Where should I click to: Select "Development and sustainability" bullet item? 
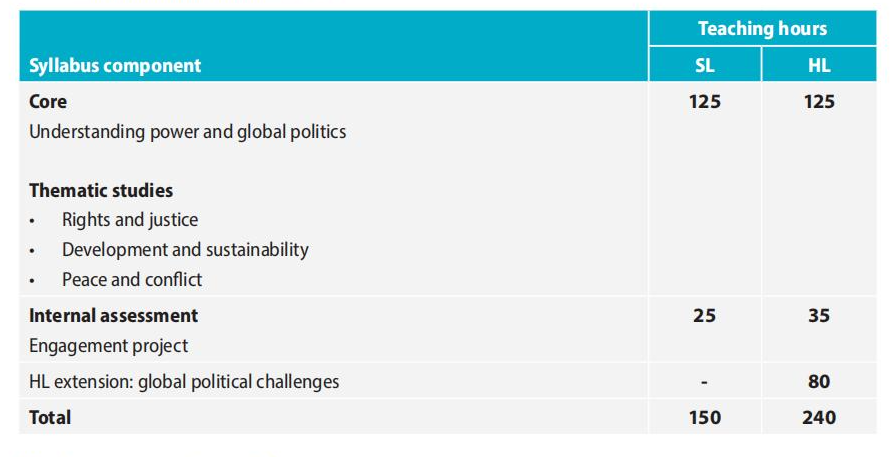point(185,250)
